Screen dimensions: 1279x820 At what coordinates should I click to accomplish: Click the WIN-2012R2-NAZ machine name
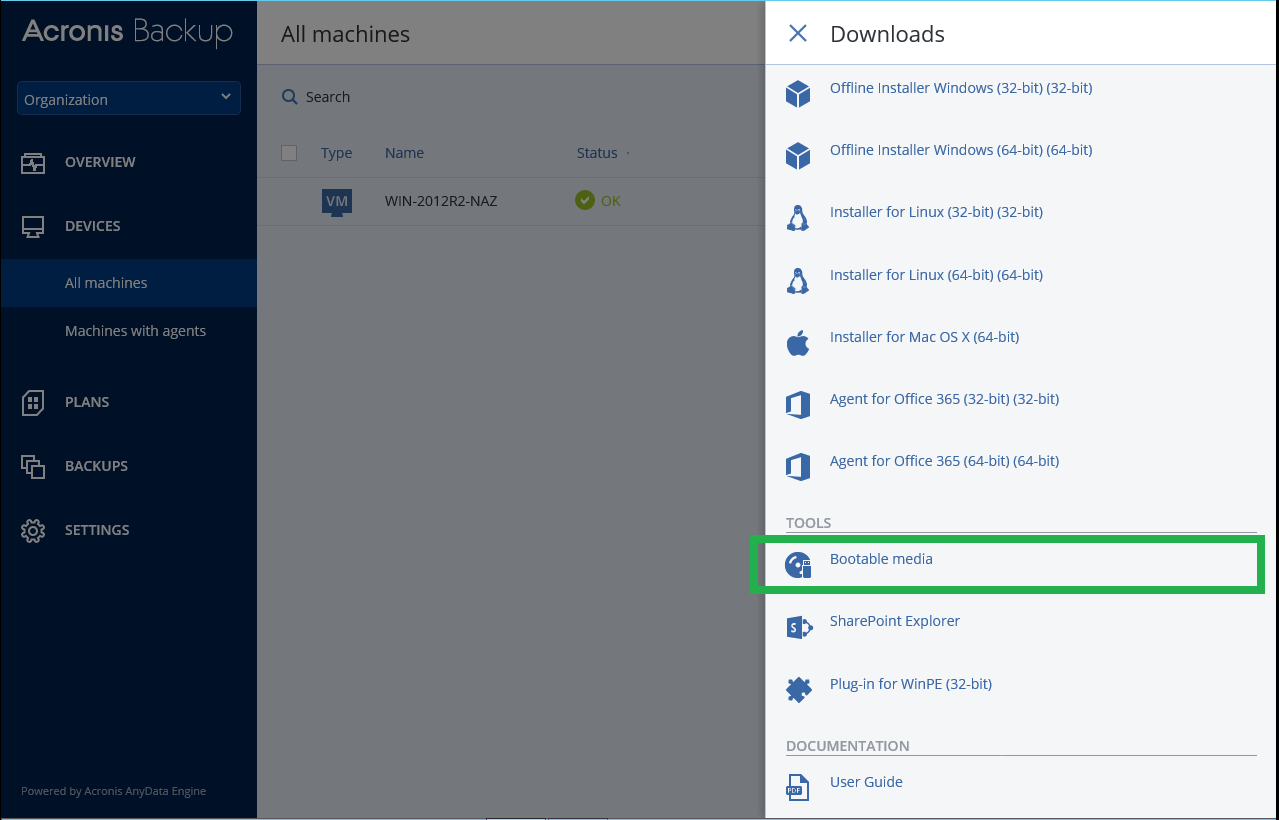(441, 201)
